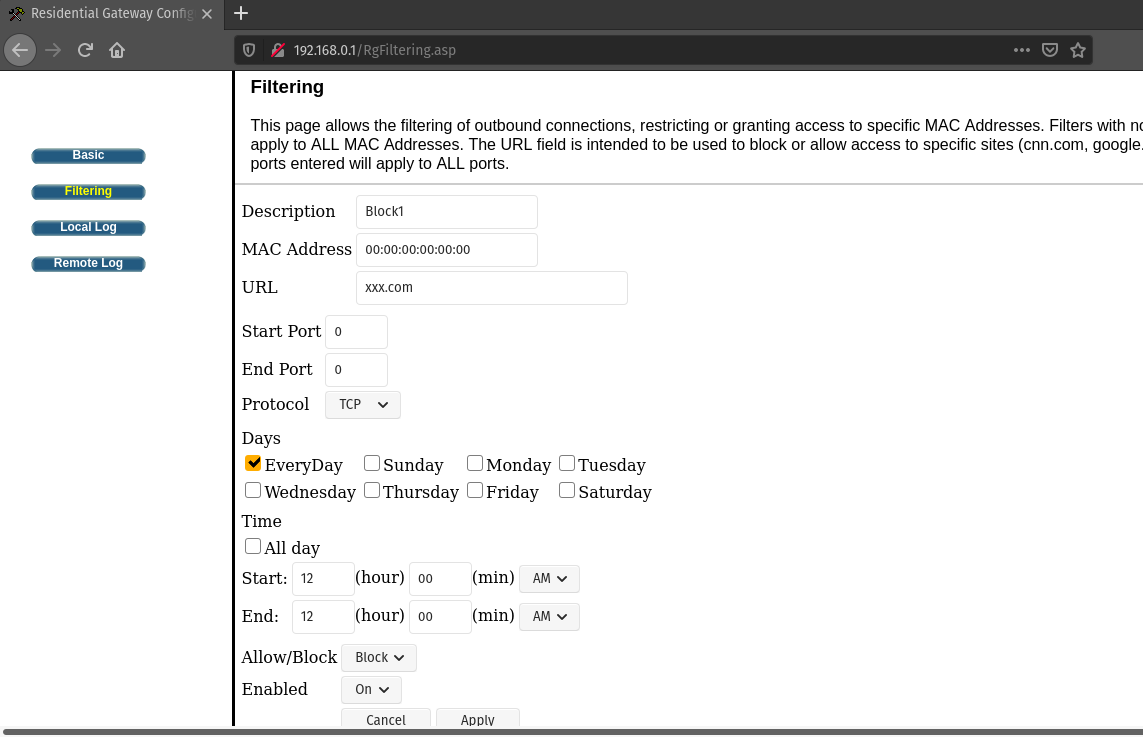Open the Enabled On dropdown
Viewport: 1143px width, 737px height.
[372, 690]
